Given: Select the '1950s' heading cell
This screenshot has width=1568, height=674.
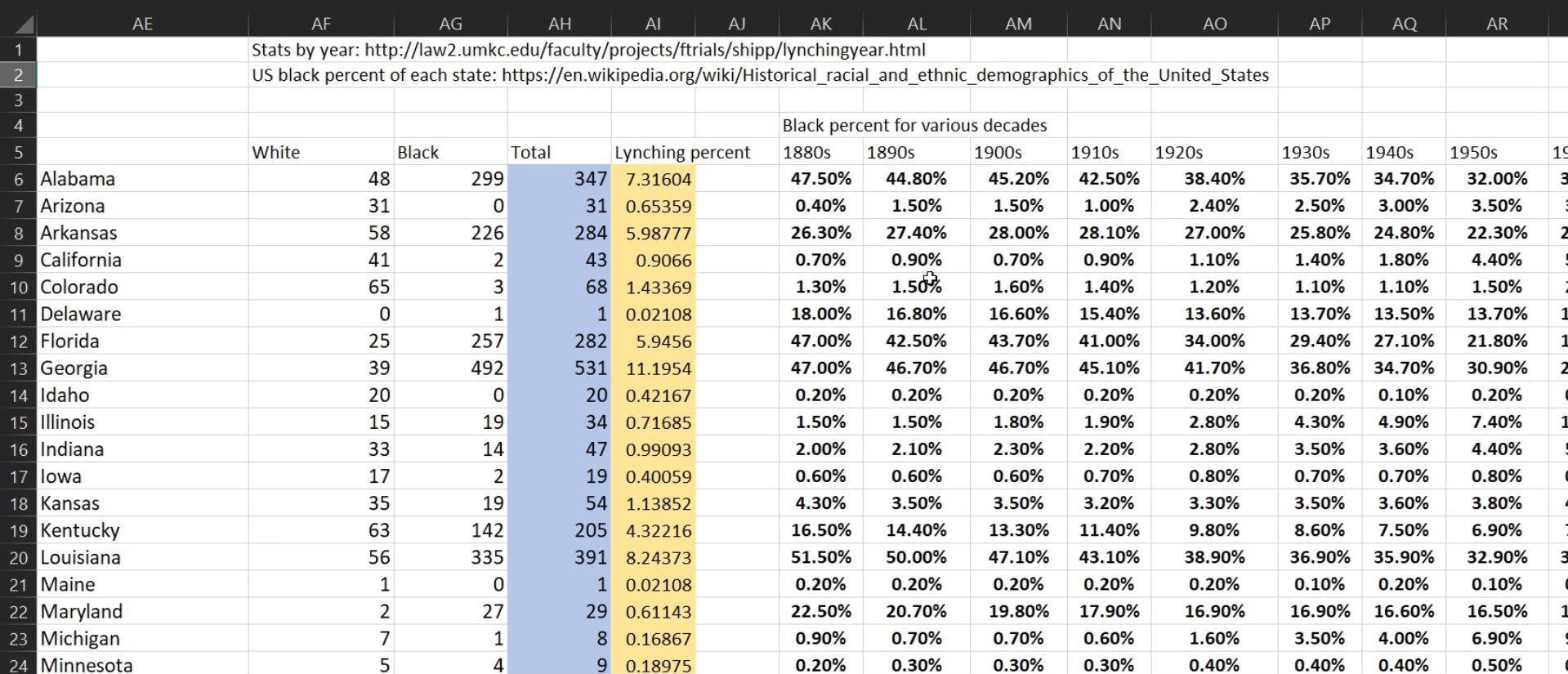Looking at the screenshot, I should [1497, 152].
